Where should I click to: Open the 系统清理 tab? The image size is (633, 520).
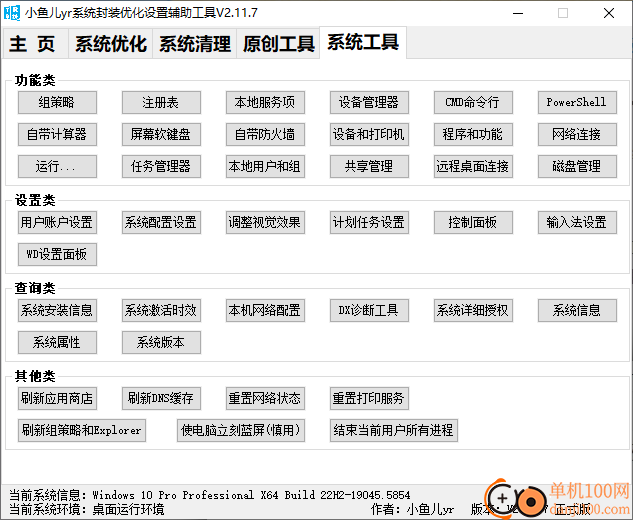tap(195, 44)
